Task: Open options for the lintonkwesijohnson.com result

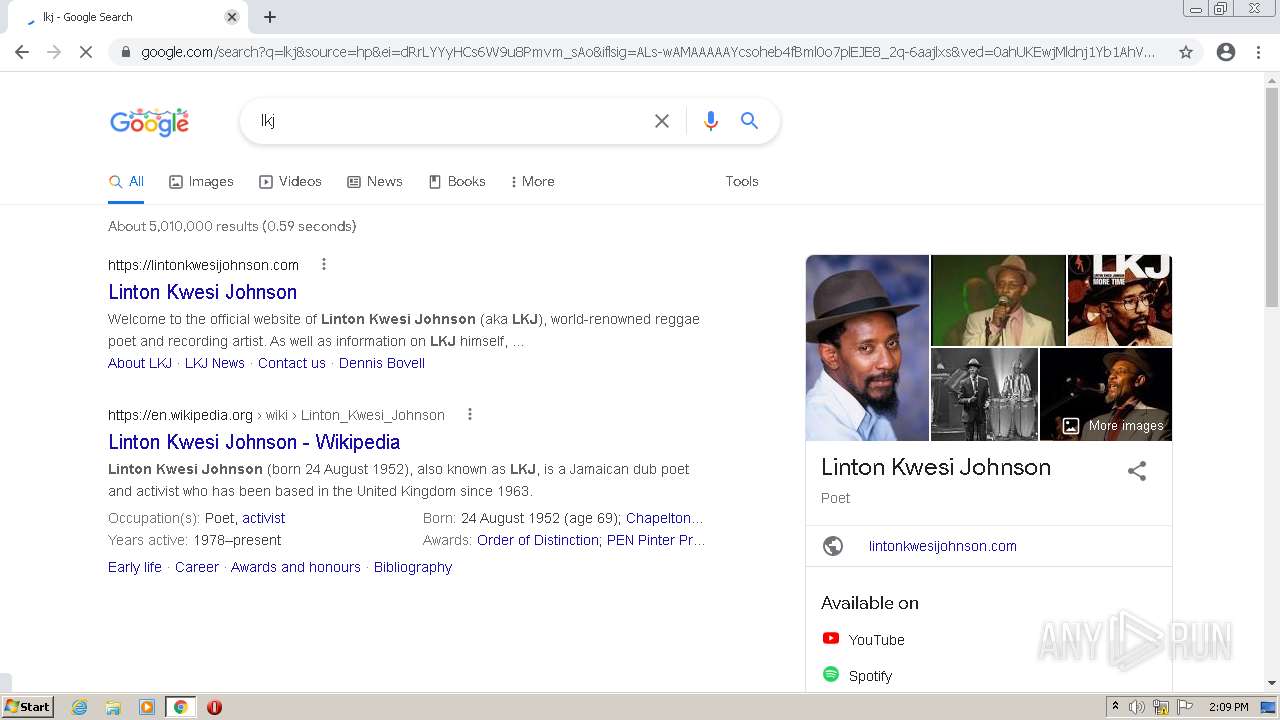Action: coord(323,265)
